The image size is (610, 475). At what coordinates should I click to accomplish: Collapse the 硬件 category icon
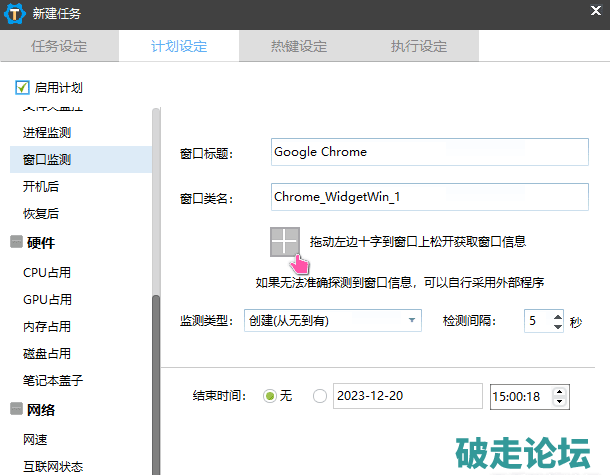(x=16, y=243)
